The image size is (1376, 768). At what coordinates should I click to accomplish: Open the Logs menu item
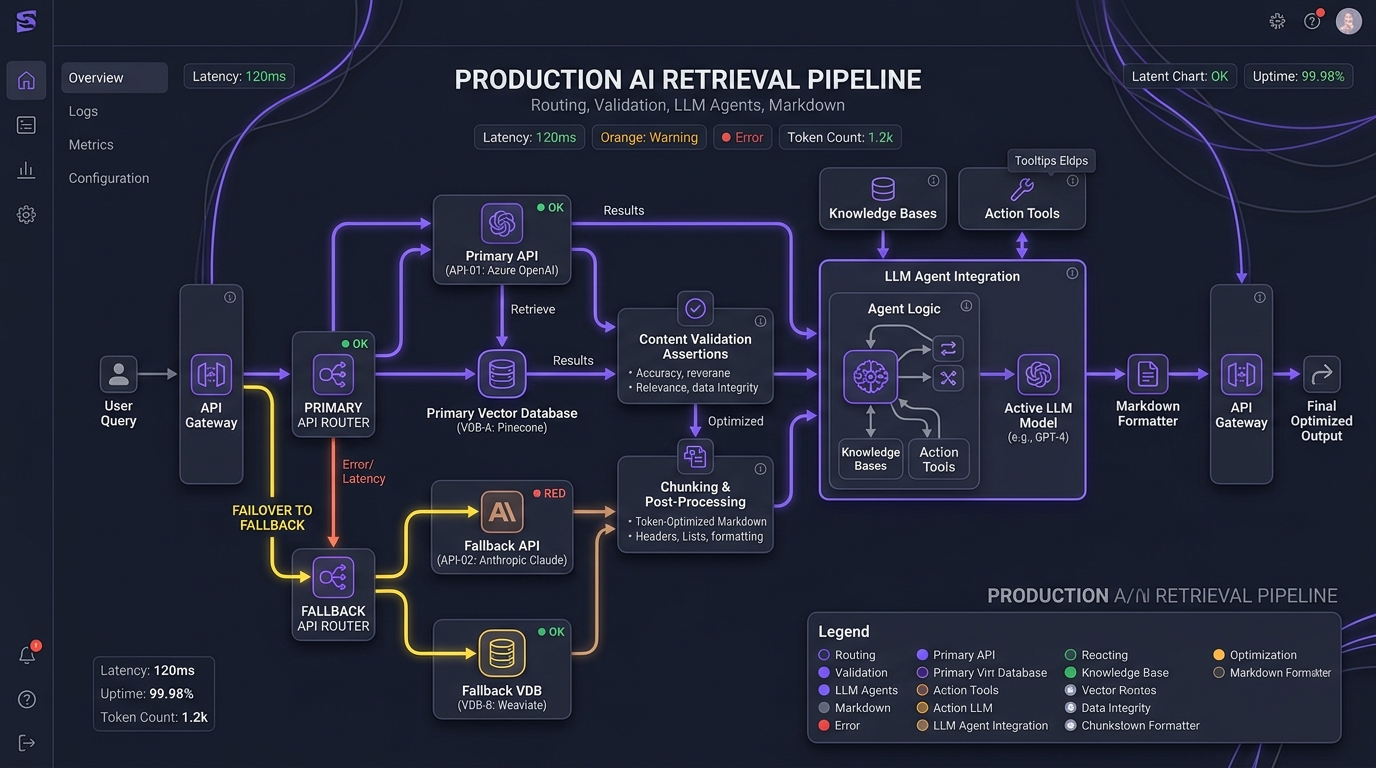pos(83,111)
